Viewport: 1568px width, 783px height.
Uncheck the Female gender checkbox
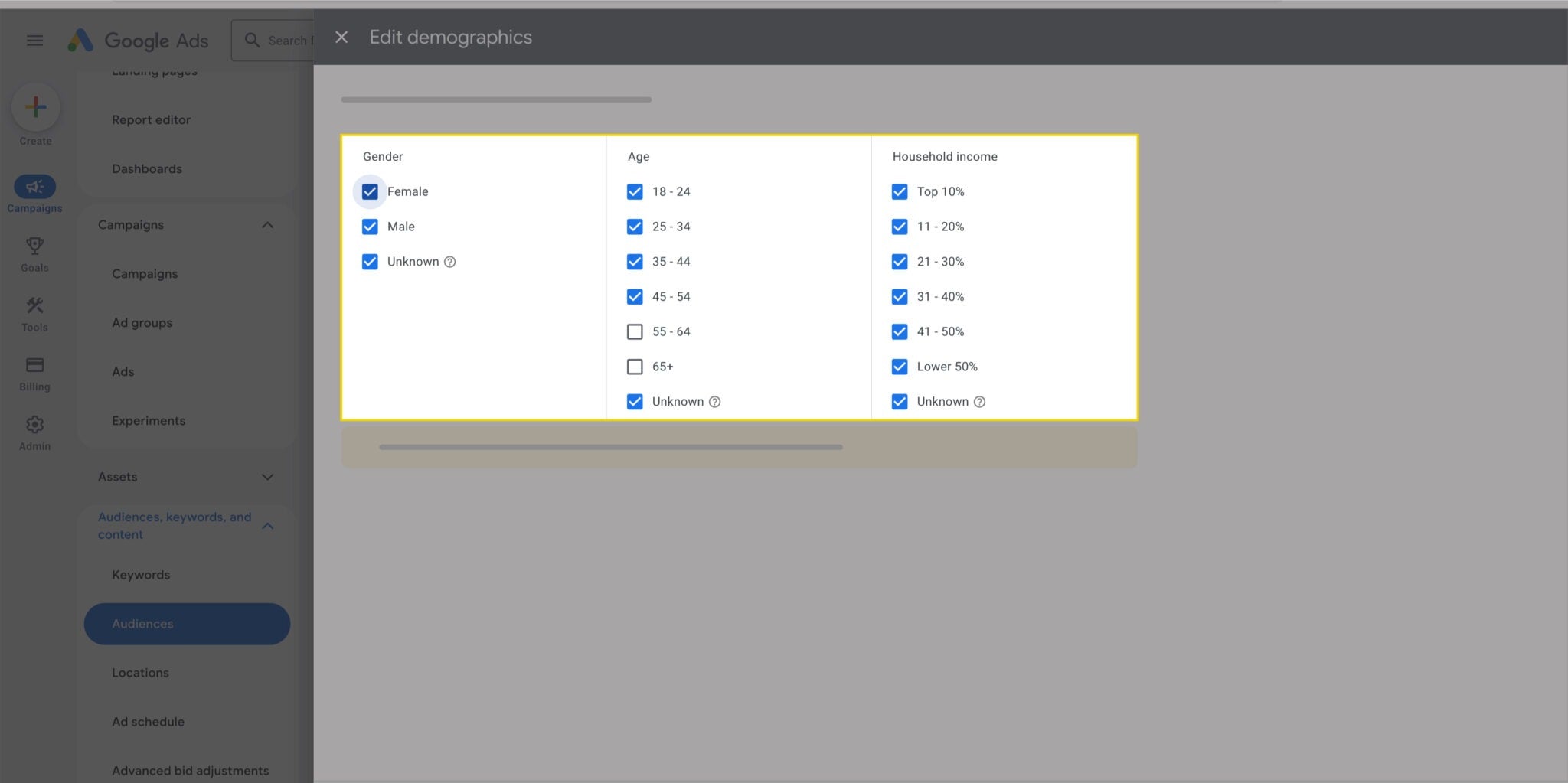click(370, 191)
